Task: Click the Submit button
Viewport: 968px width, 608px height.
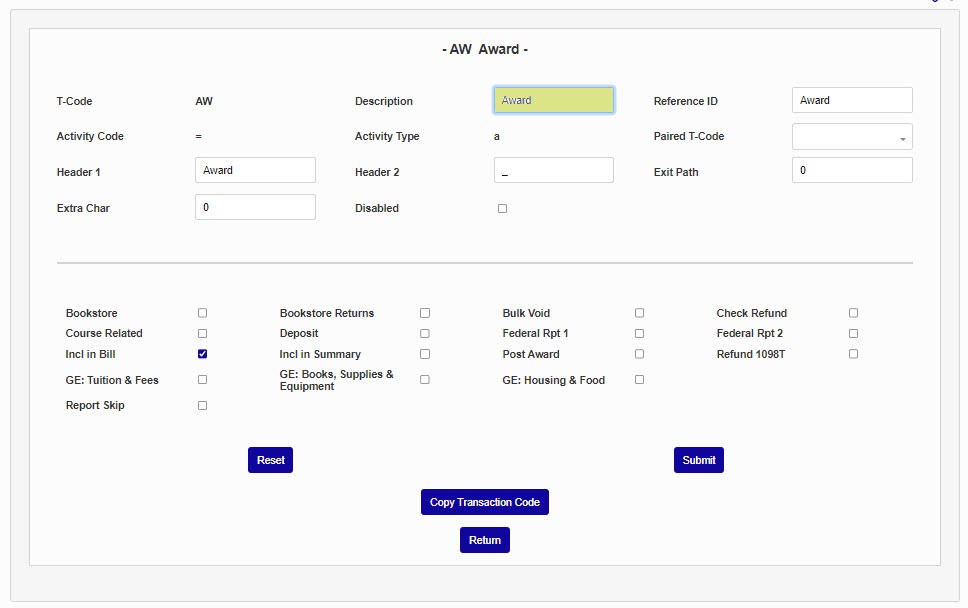Action: (x=699, y=460)
